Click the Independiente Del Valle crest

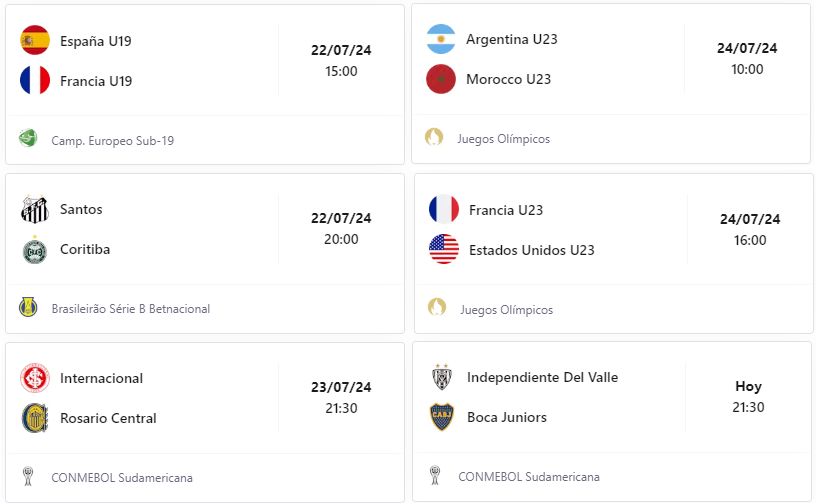(442, 377)
